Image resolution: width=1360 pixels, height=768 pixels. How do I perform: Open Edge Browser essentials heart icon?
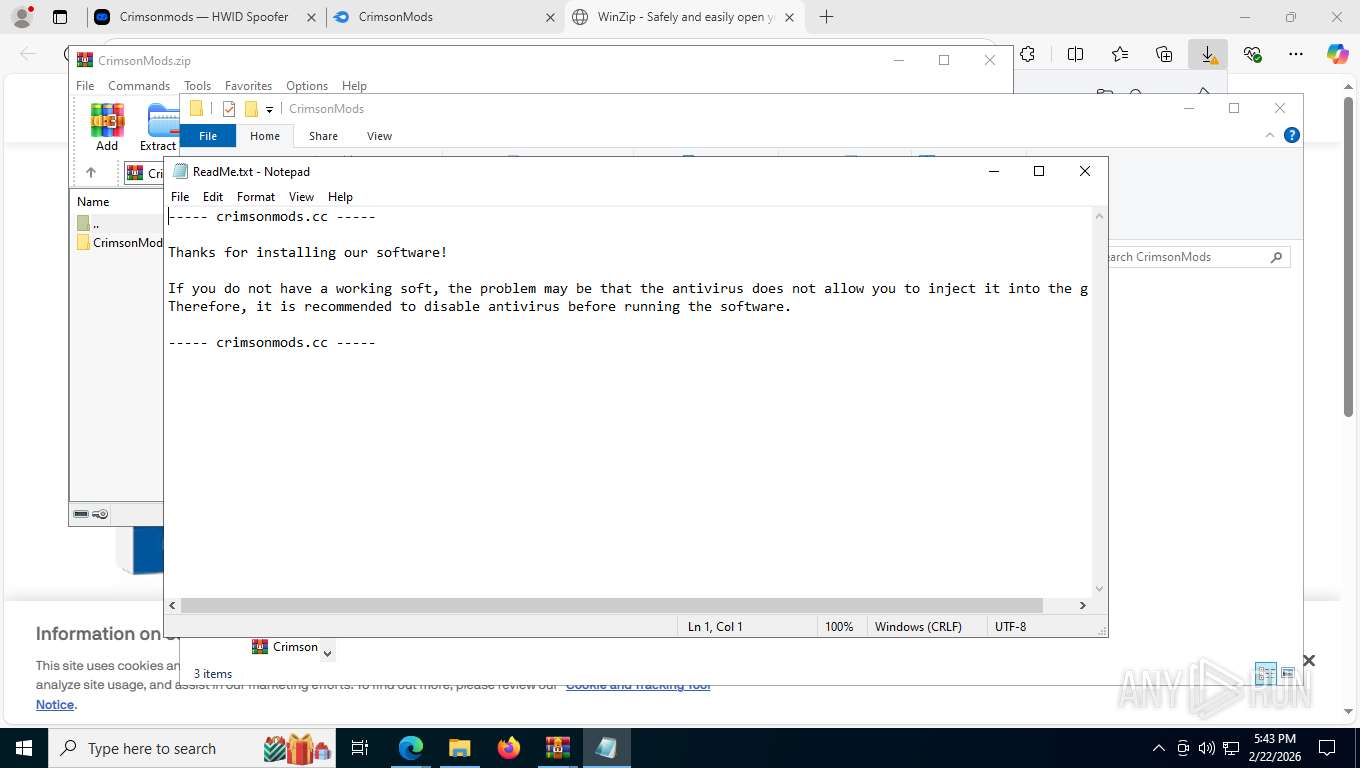[x=1252, y=54]
